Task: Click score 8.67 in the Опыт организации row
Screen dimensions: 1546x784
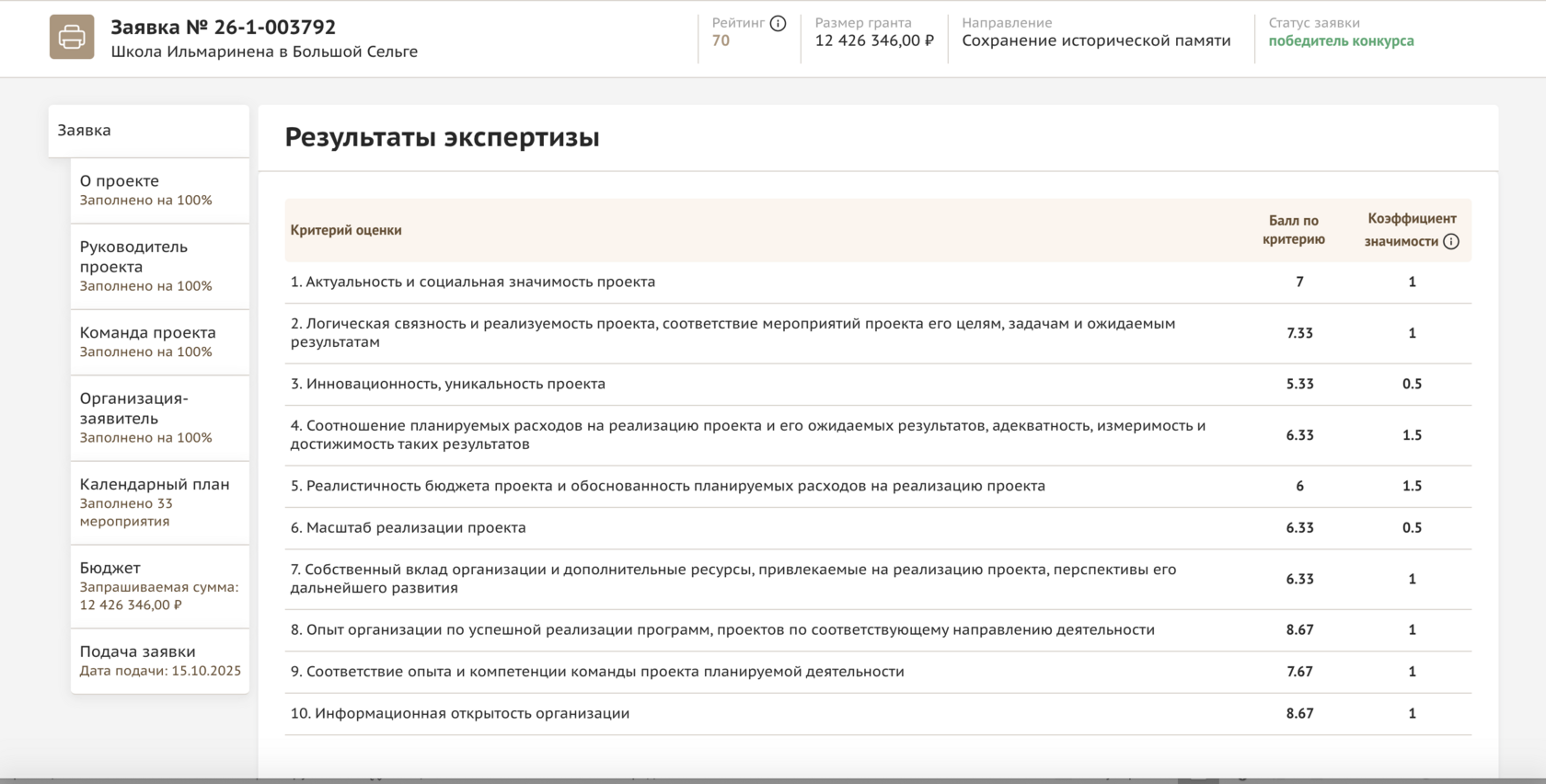Action: click(x=1299, y=629)
